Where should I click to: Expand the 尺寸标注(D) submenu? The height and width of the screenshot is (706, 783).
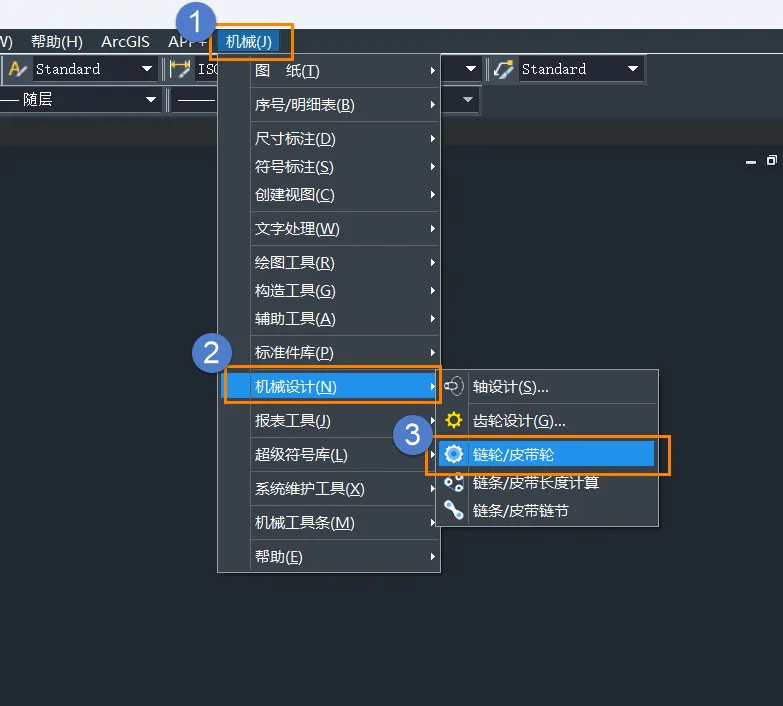(345, 138)
